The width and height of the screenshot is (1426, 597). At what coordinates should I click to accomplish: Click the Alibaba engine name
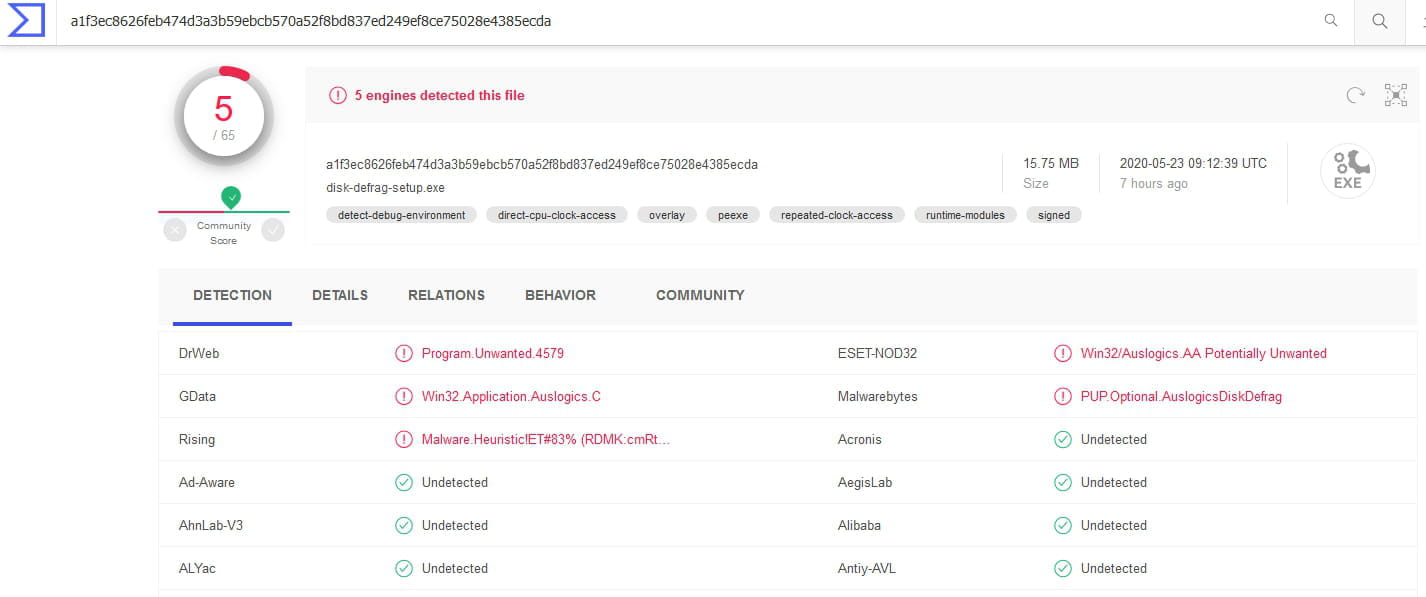point(860,525)
